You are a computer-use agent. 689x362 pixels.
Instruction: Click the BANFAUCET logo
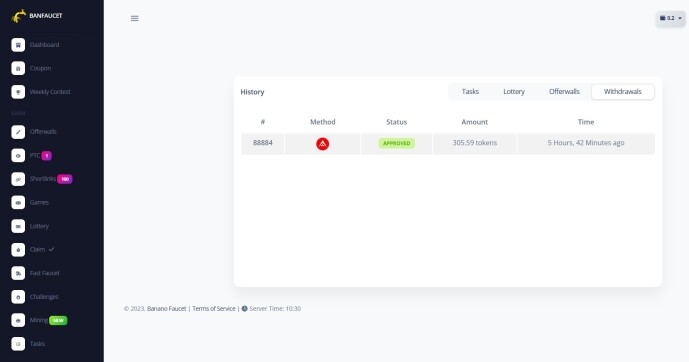pos(37,16)
